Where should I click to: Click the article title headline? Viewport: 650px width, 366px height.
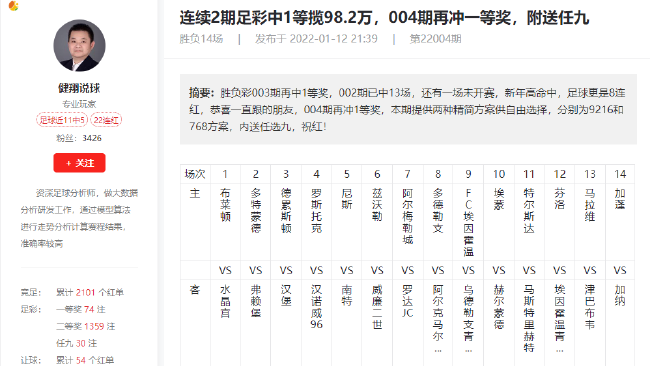pyautogui.click(x=384, y=18)
